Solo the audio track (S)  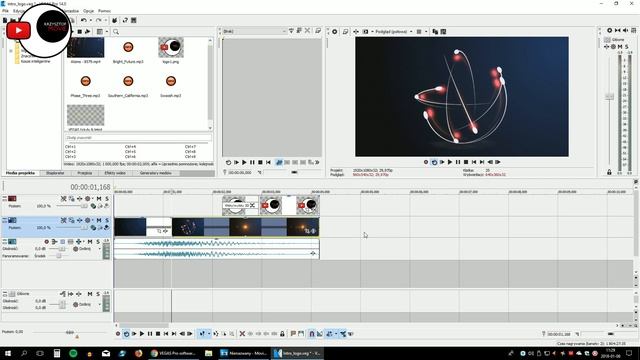[x=98, y=242]
